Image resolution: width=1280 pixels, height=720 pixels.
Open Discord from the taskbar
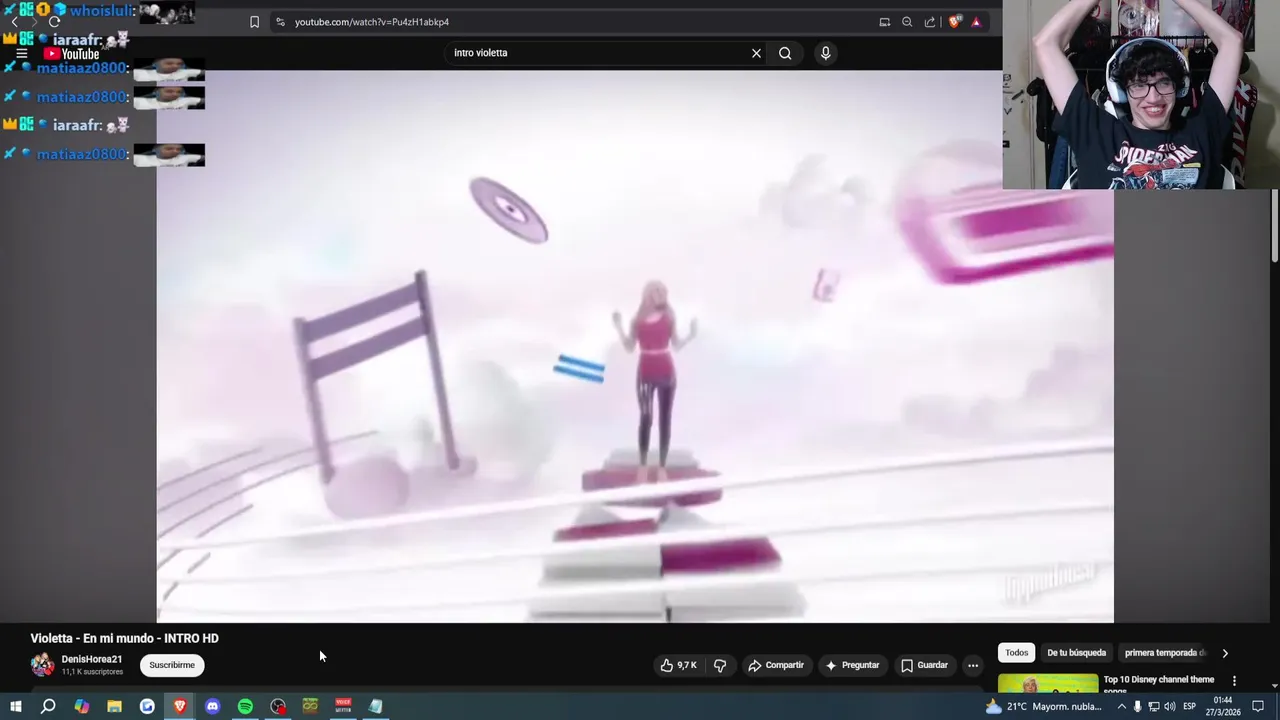coord(212,706)
